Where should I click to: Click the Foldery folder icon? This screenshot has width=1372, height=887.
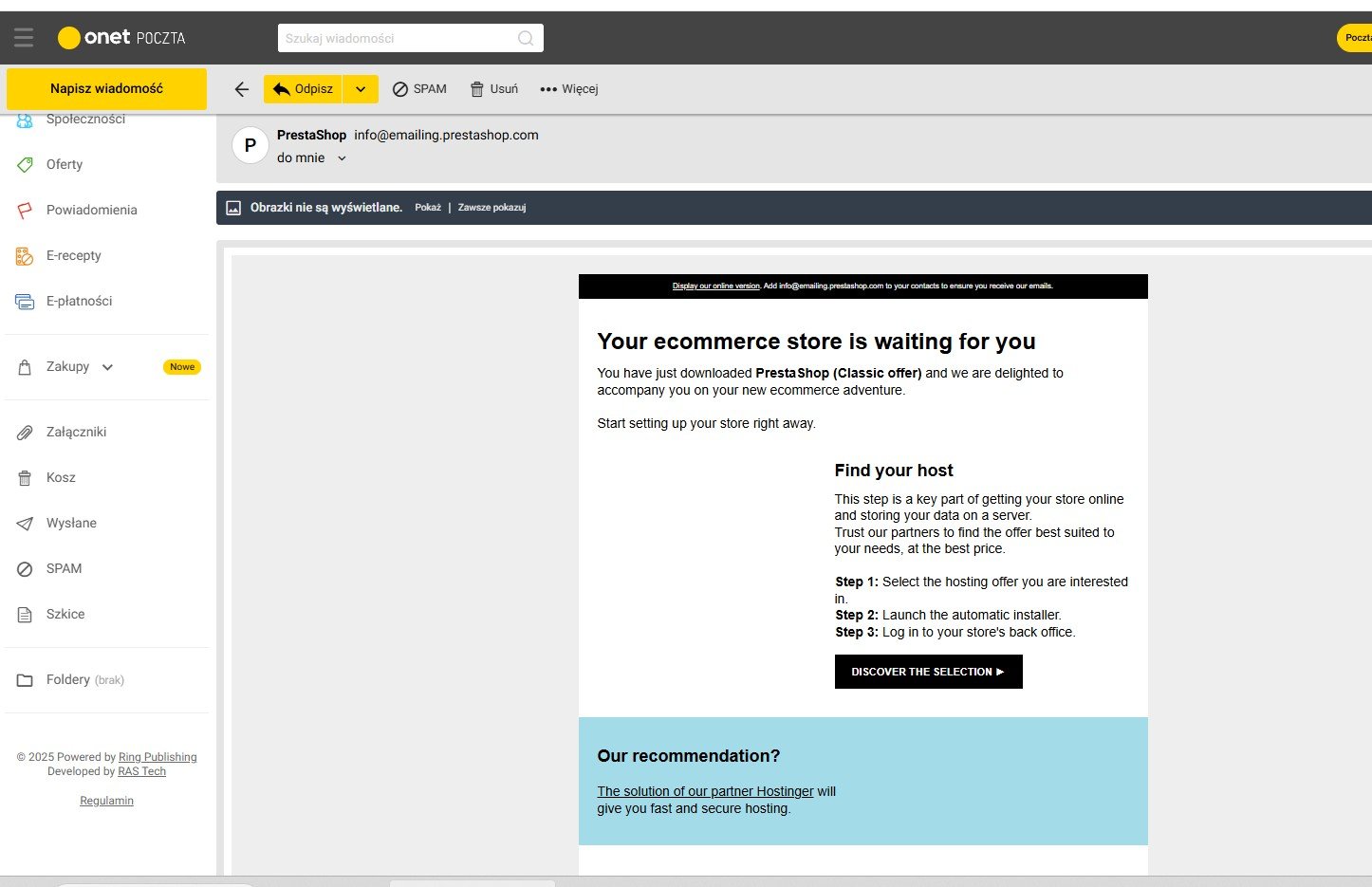[25, 680]
